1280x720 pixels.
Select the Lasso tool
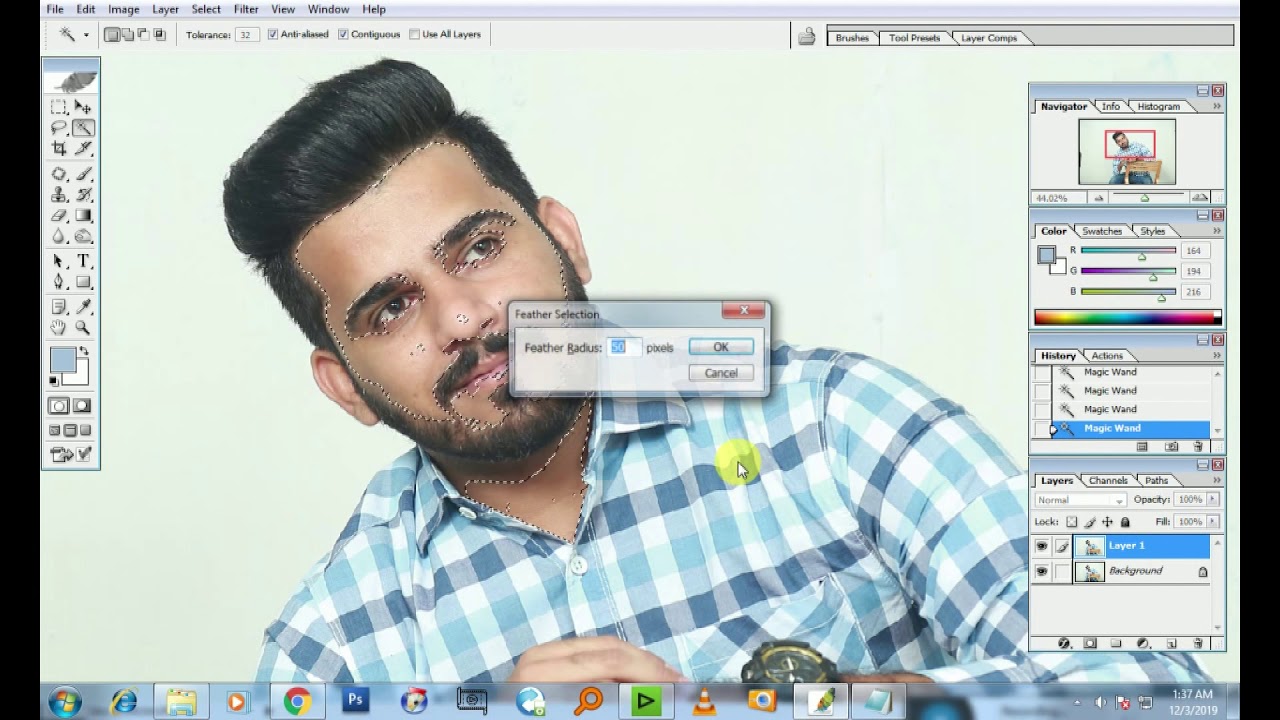point(59,128)
